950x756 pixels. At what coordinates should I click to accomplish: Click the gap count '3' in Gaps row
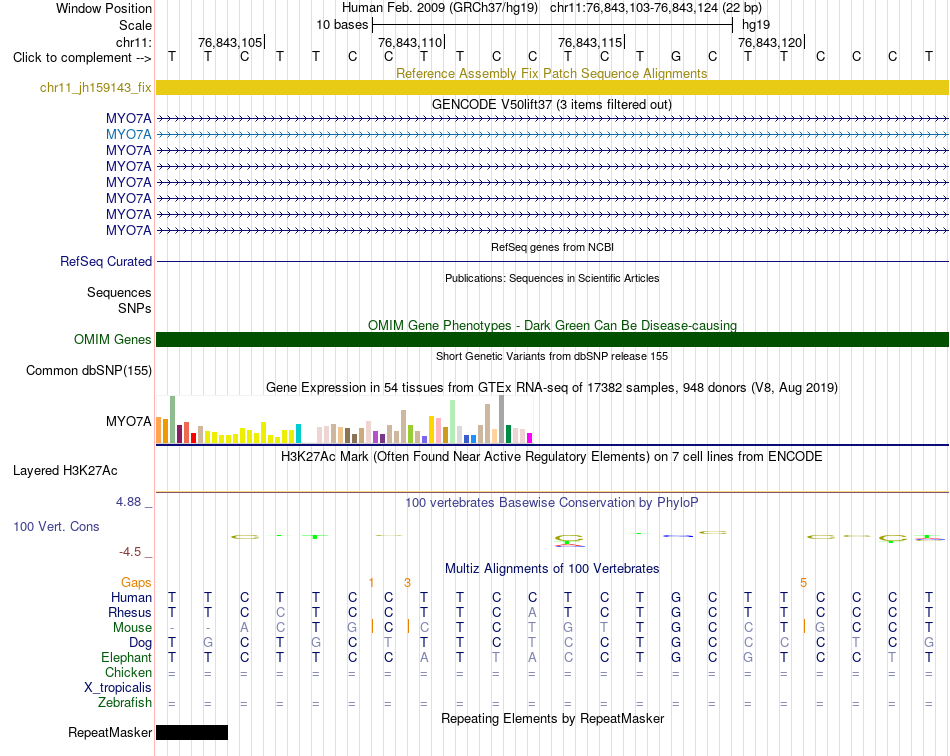(x=407, y=583)
